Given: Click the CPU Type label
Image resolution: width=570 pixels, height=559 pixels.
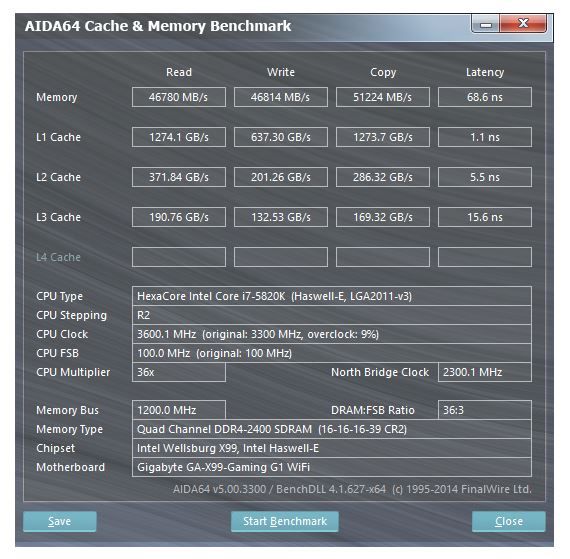Looking at the screenshot, I should (59, 297).
